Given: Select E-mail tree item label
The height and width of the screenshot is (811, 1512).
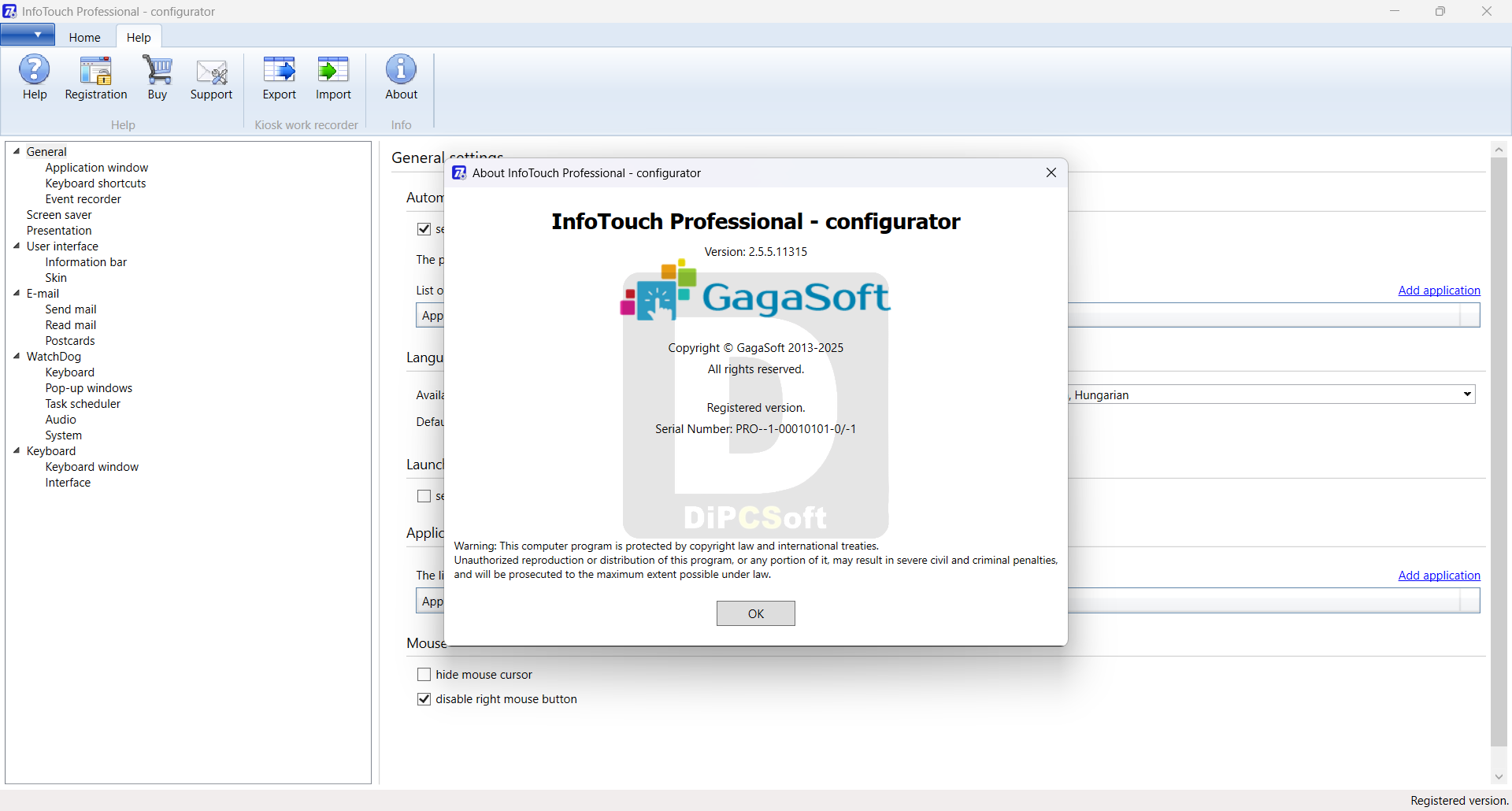Looking at the screenshot, I should tap(43, 294).
